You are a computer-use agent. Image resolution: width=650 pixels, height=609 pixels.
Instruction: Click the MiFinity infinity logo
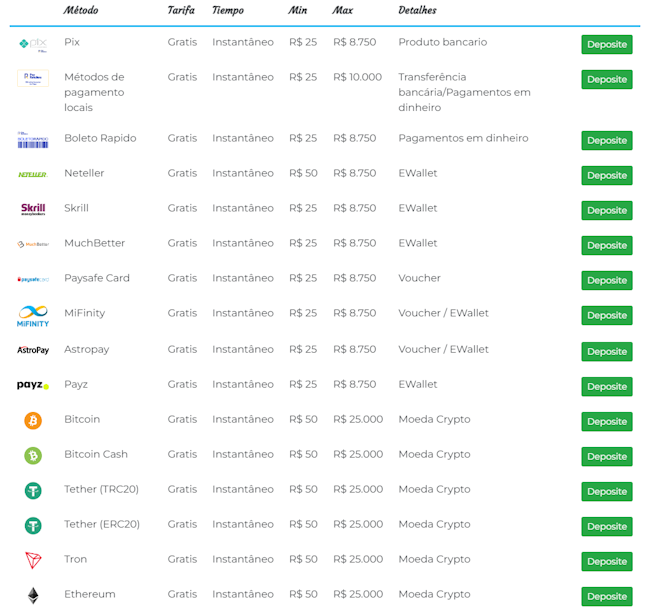pos(33,316)
